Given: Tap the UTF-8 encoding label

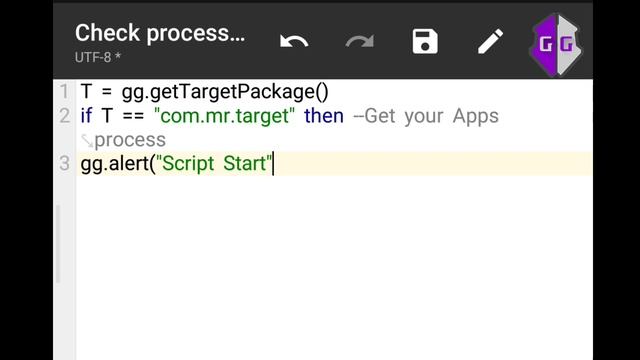Looking at the screenshot, I should coord(98,57).
